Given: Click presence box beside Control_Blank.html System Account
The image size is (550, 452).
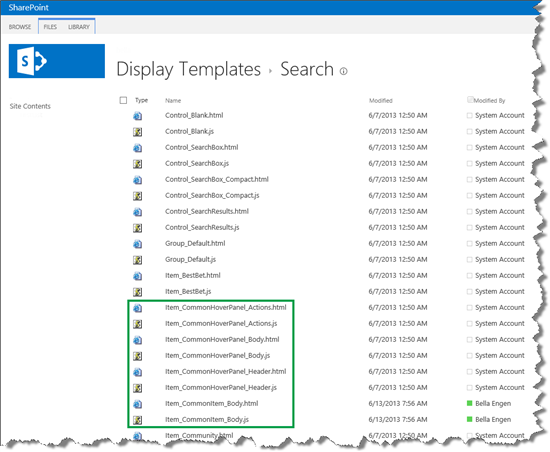Looking at the screenshot, I should [x=469, y=115].
